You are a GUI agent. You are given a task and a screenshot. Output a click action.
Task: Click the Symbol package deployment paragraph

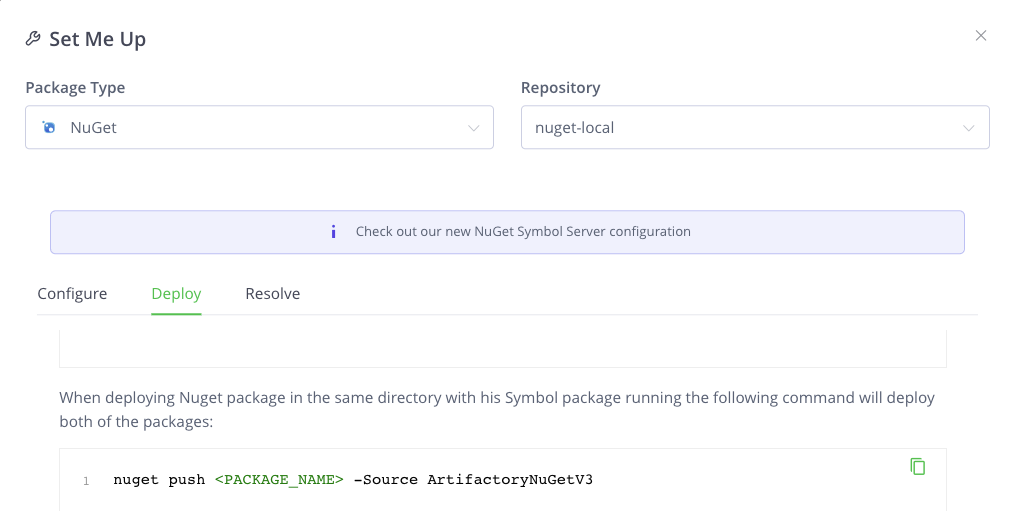tap(497, 409)
